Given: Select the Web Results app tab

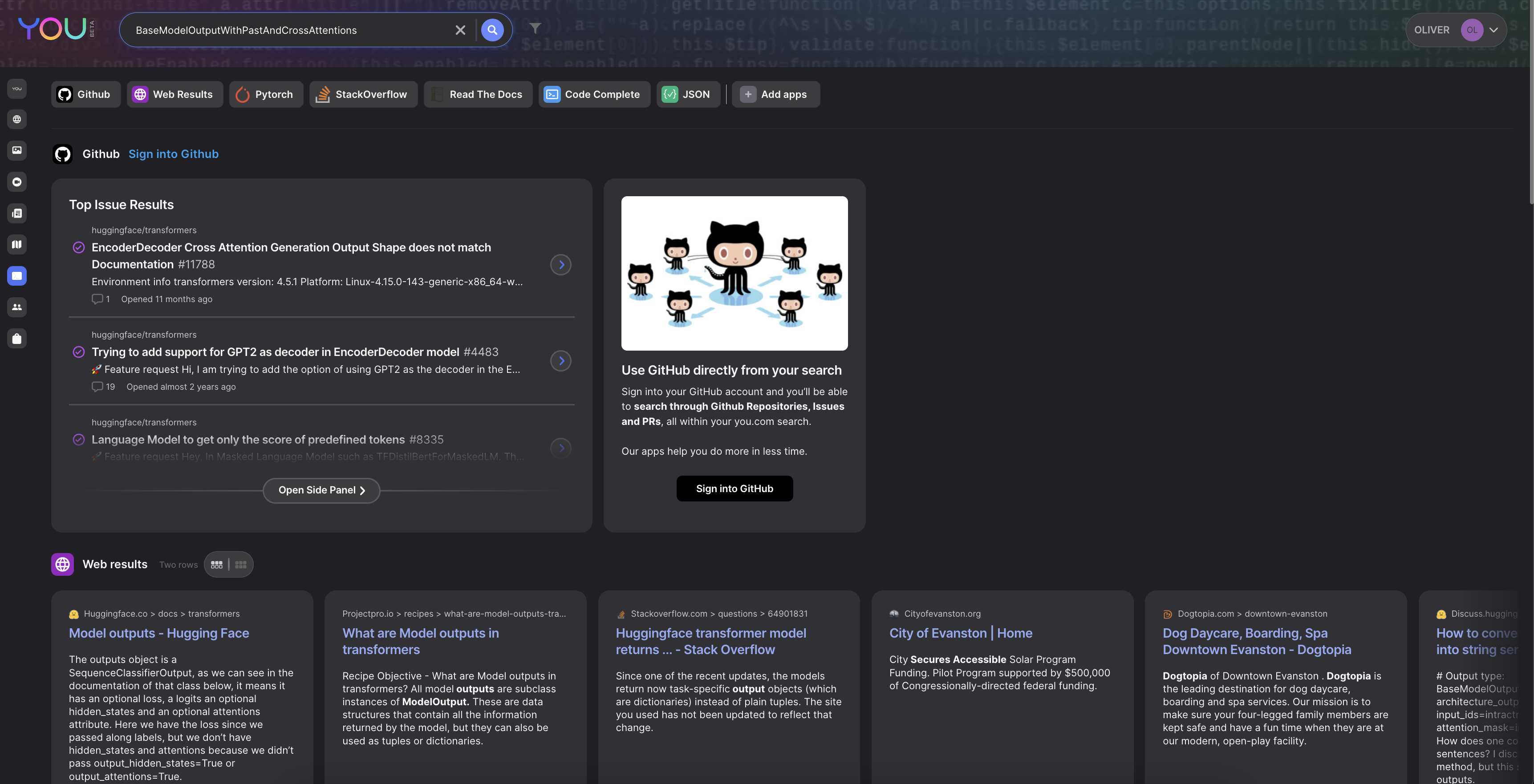Looking at the screenshot, I should (175, 94).
